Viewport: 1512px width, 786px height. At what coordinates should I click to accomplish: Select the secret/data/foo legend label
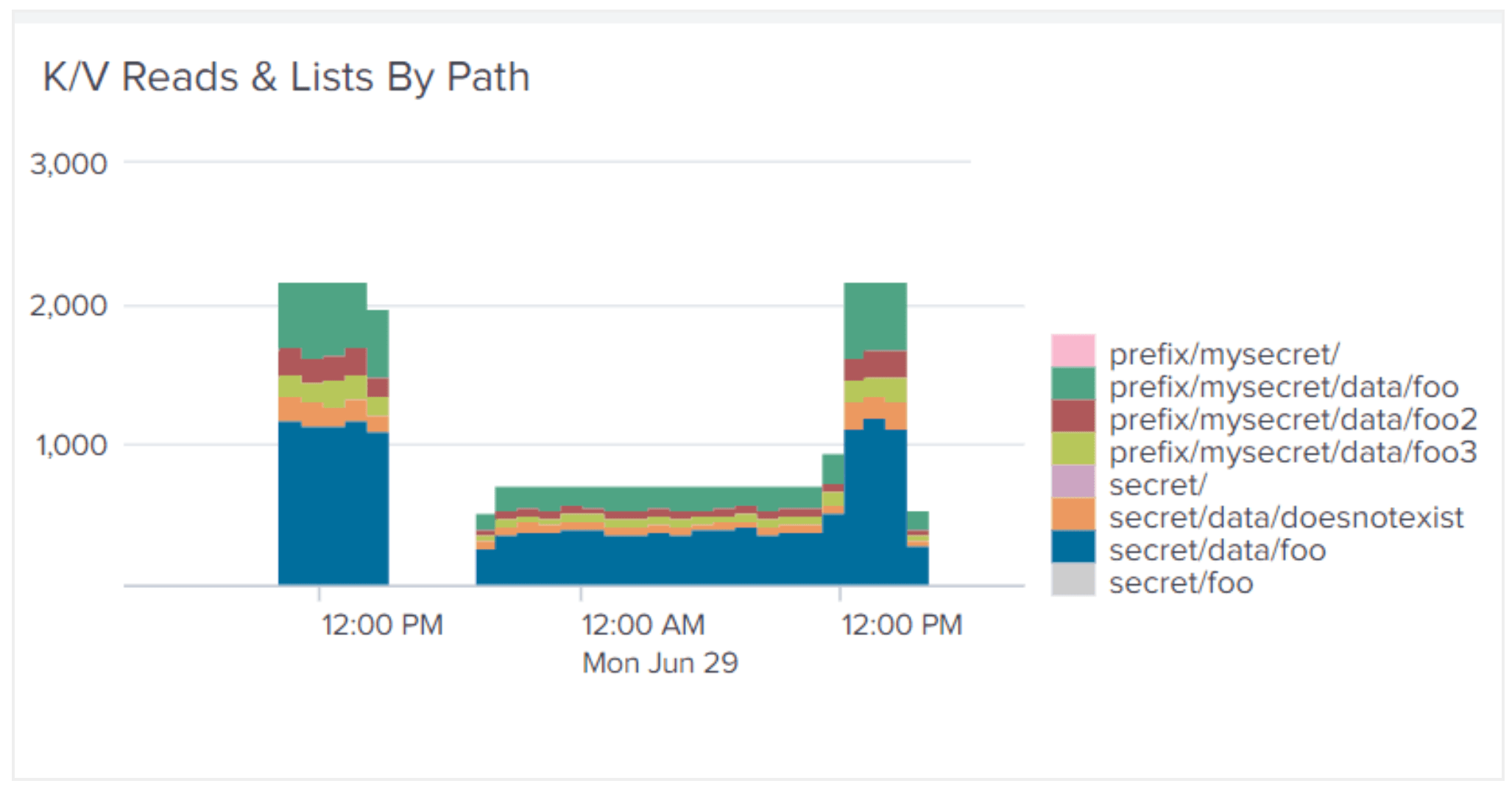coord(1217,550)
